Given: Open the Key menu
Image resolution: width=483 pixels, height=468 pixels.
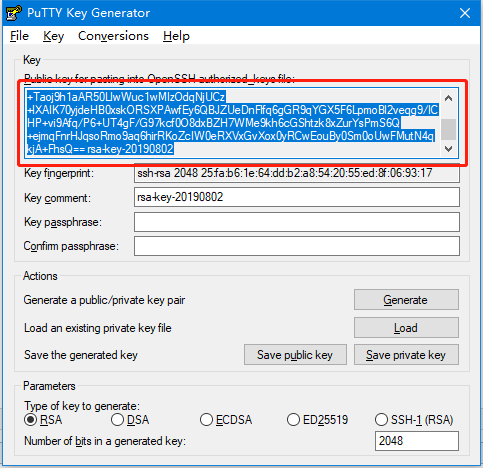Looking at the screenshot, I should (x=53, y=36).
